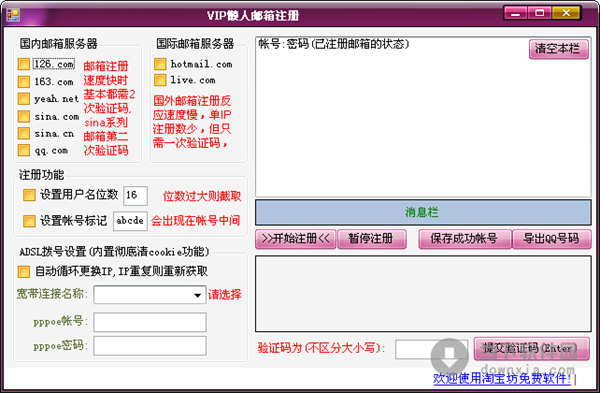Click 提交验证码(Enter) button
The height and width of the screenshot is (393, 600).
[x=532, y=349]
